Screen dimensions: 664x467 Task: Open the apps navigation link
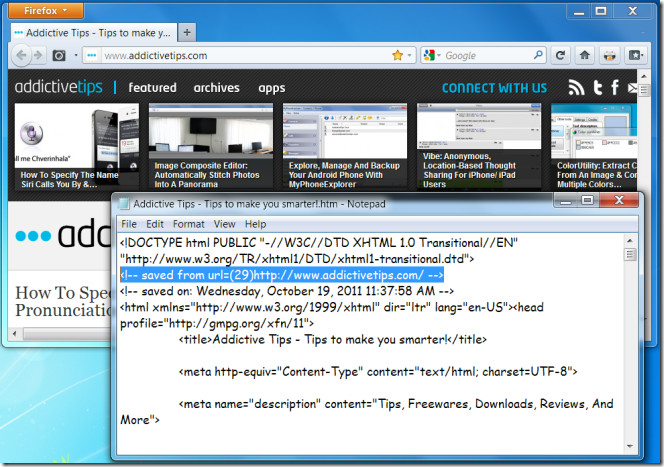271,88
